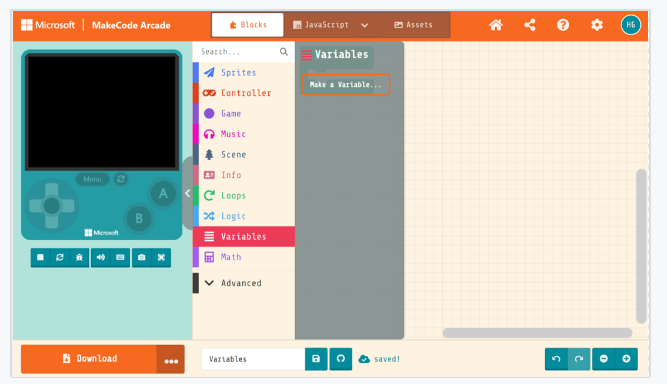This screenshot has width=667, height=384.
Task: Click the simulator directional pad
Action: click(51, 206)
